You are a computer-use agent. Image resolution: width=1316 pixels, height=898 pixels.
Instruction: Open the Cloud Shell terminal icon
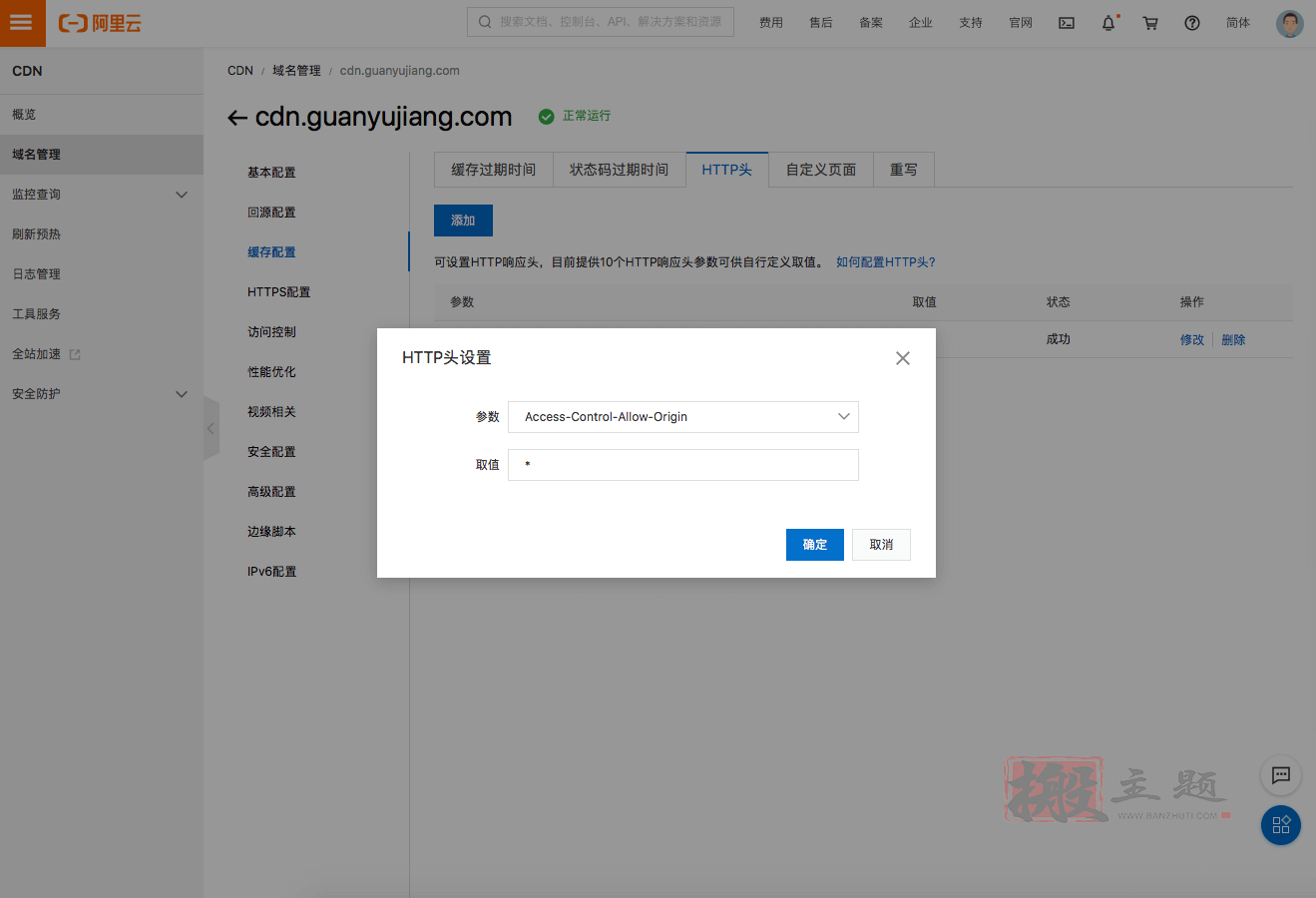coord(1067,23)
